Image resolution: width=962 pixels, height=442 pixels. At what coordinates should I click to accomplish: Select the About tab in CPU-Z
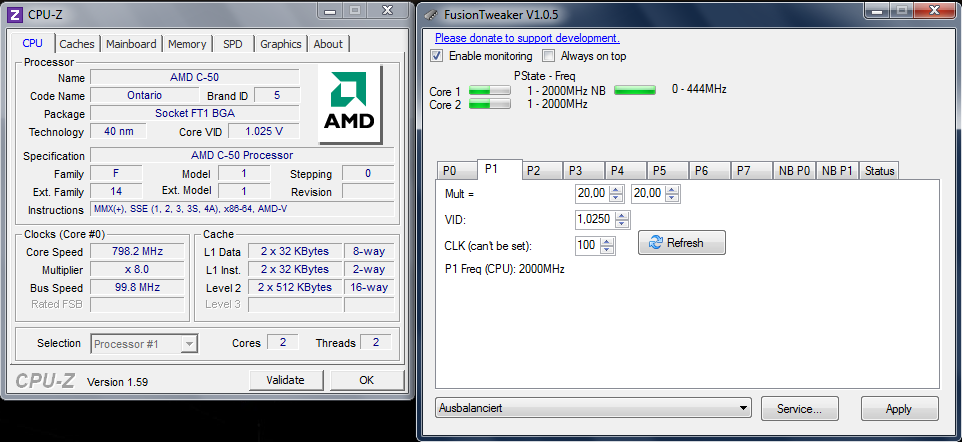coord(328,44)
